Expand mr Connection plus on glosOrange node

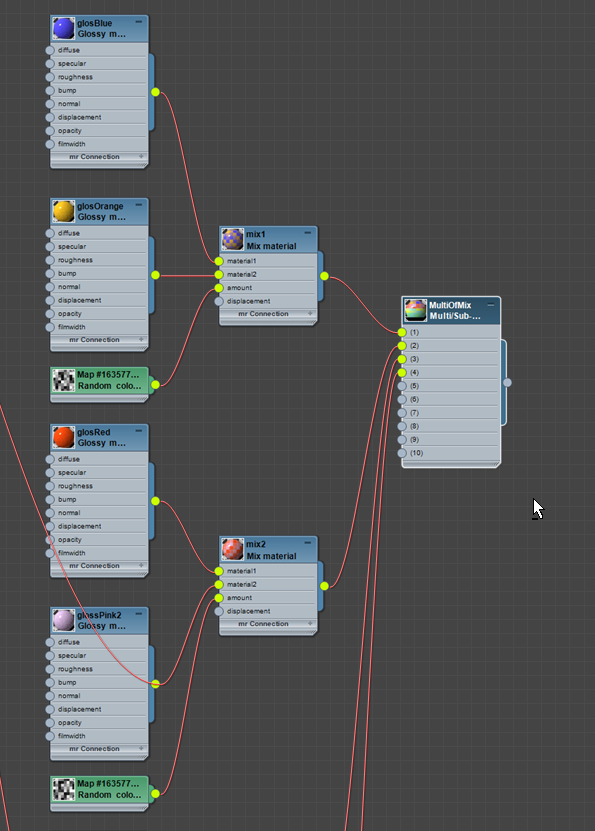tap(141, 339)
